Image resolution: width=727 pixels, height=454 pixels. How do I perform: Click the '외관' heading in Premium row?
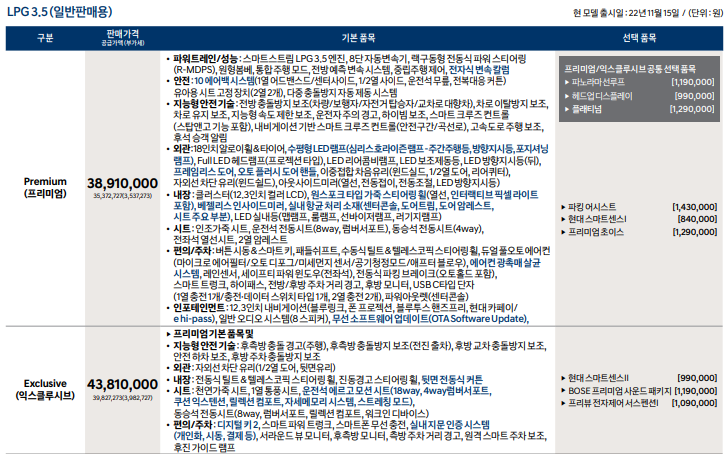pos(181,149)
